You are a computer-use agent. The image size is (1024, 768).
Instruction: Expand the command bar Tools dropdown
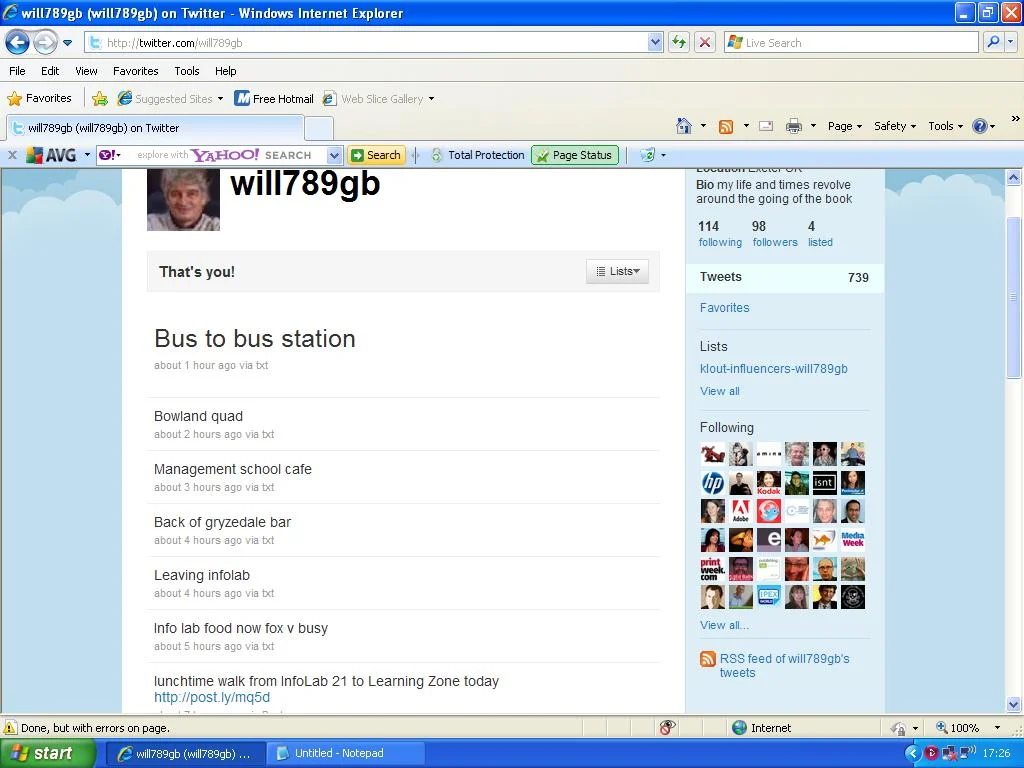(x=946, y=126)
